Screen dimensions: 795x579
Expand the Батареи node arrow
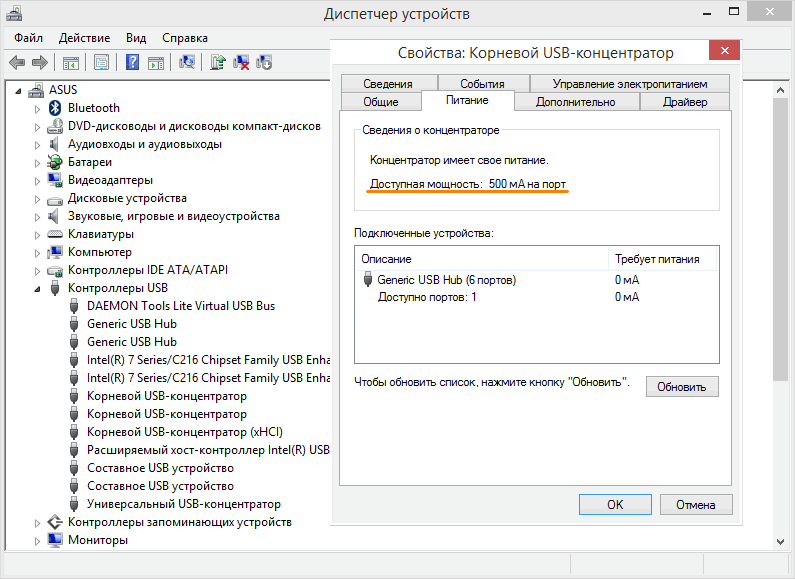tap(37, 163)
